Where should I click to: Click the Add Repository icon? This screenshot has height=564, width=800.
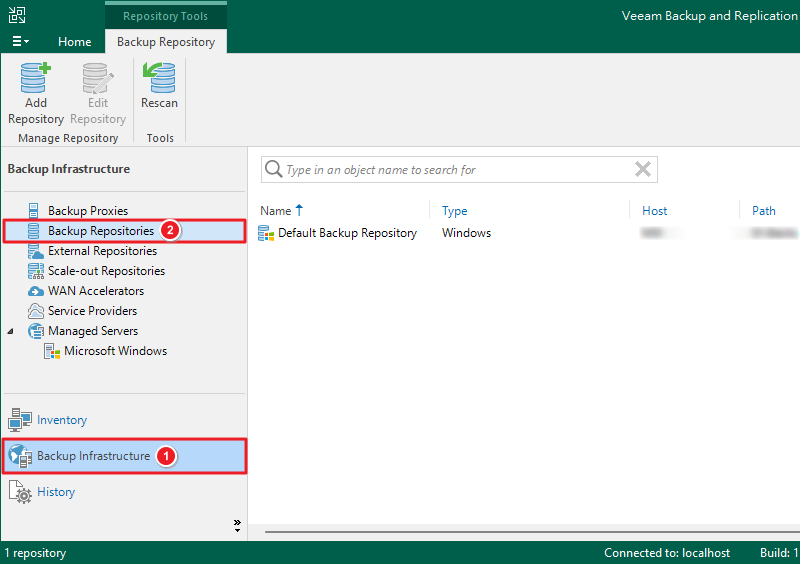pos(36,78)
